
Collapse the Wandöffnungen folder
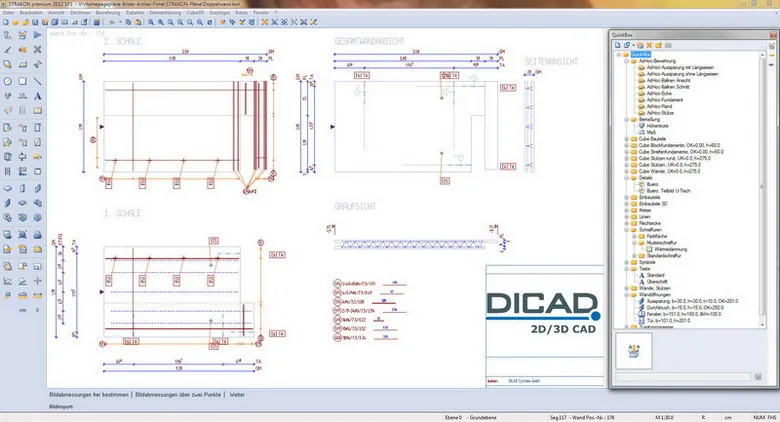pyautogui.click(x=627, y=295)
